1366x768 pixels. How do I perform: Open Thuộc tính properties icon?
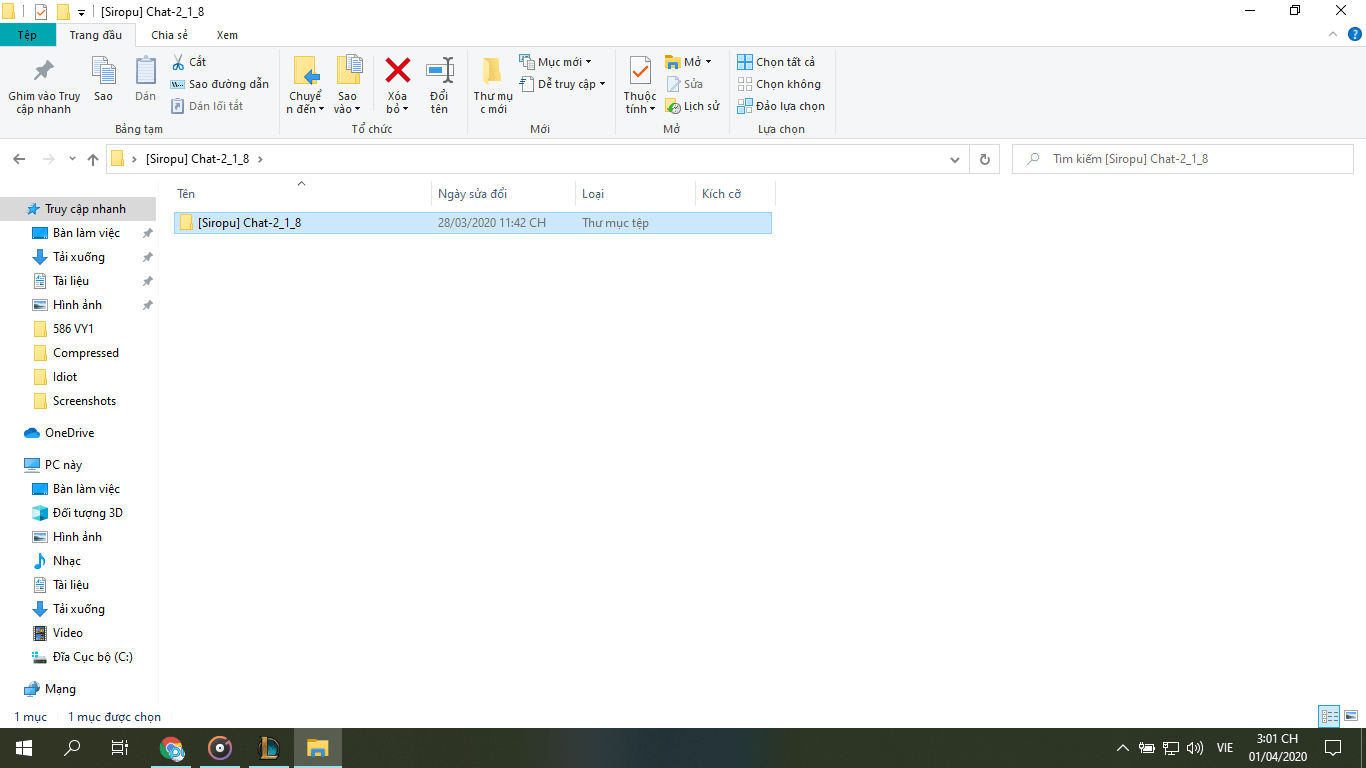[640, 70]
